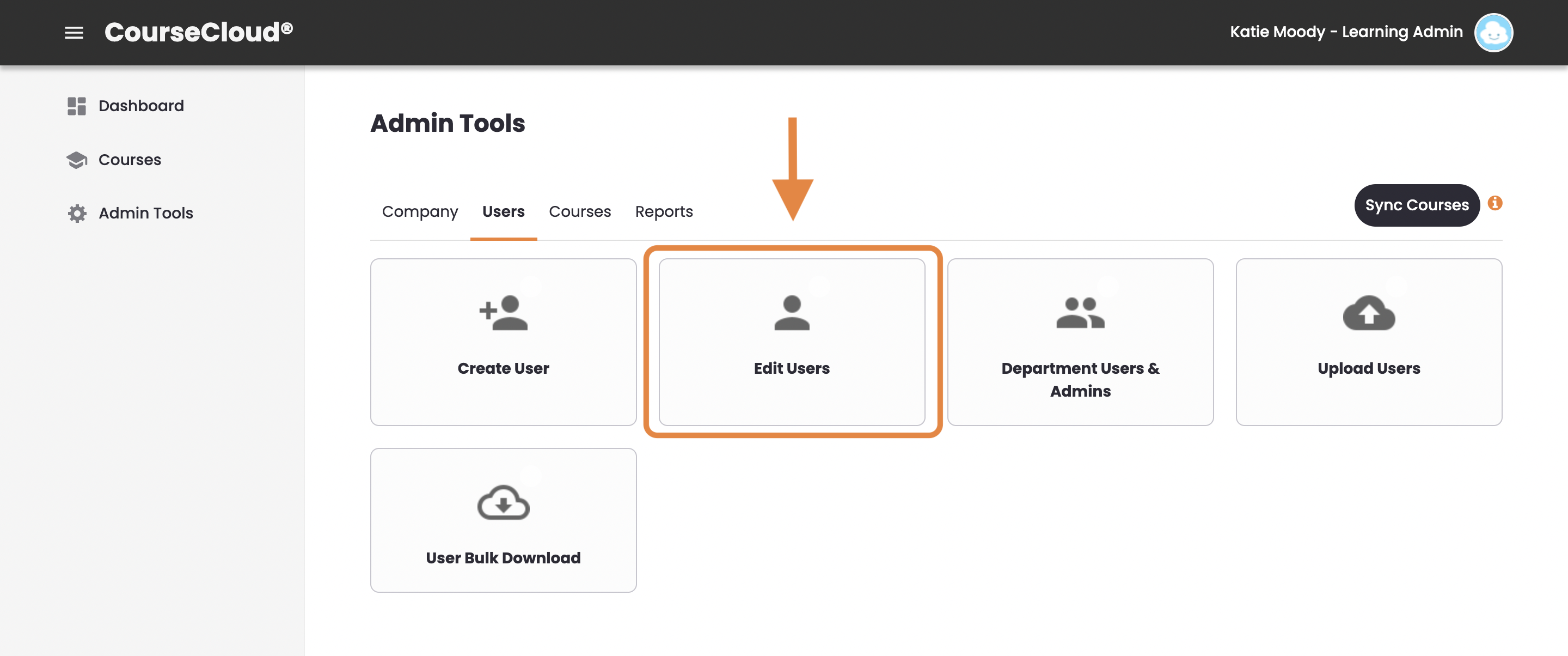
Task: Open Admin Tools in the sidebar
Action: click(x=145, y=213)
